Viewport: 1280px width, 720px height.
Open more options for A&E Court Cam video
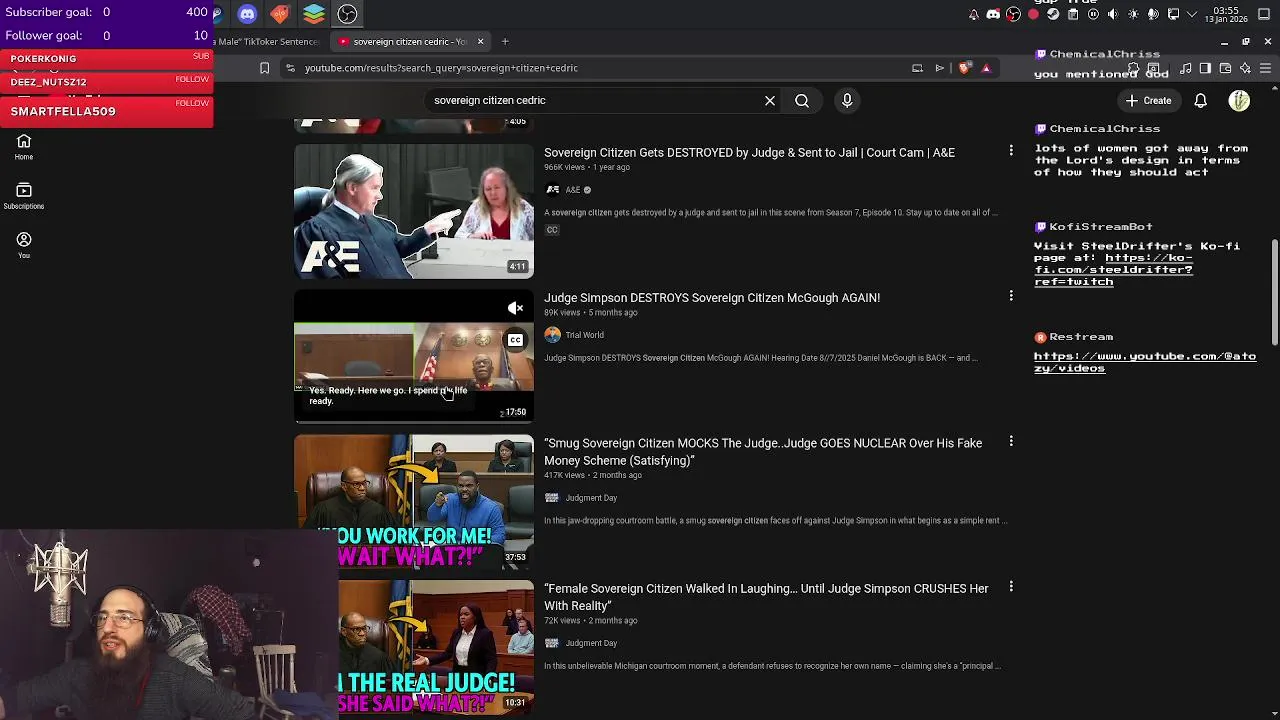point(1011,150)
